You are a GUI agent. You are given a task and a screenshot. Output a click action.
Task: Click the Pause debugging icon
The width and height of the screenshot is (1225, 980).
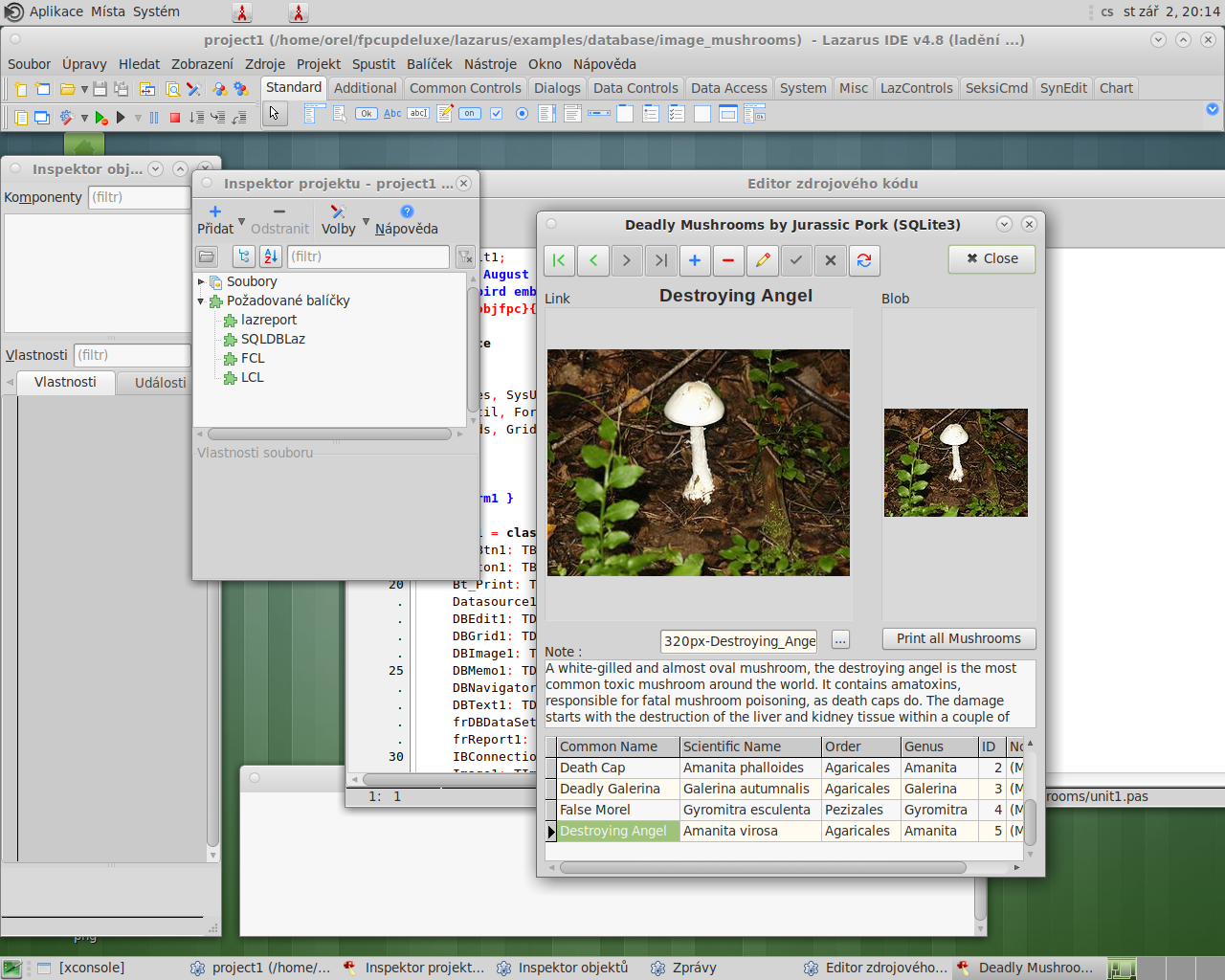click(154, 118)
